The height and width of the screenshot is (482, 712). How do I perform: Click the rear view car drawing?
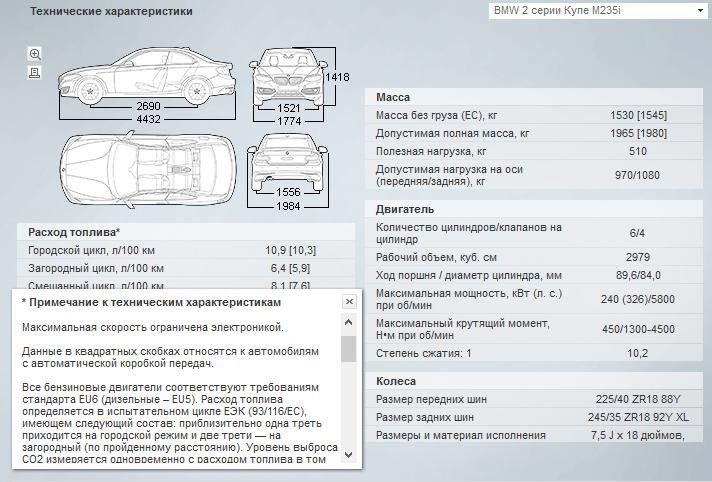pyautogui.click(x=287, y=162)
